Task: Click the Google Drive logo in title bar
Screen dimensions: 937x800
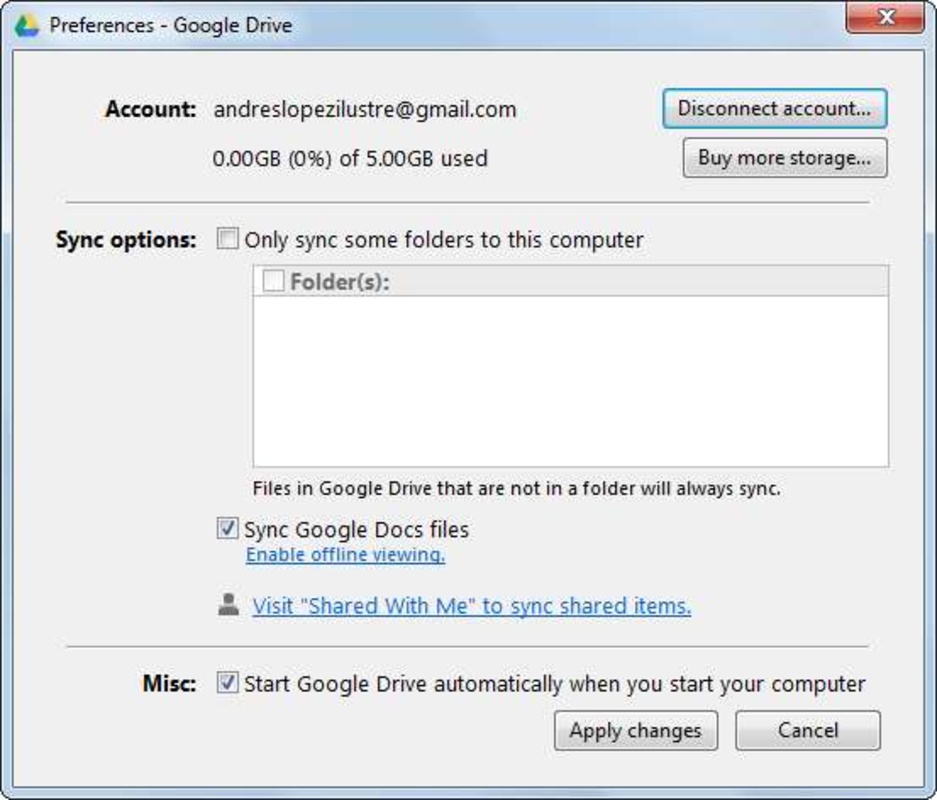Action: tap(27, 26)
